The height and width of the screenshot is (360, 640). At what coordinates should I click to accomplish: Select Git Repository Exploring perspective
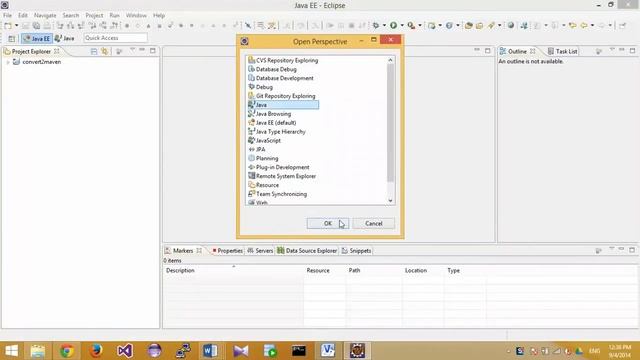(x=282, y=96)
